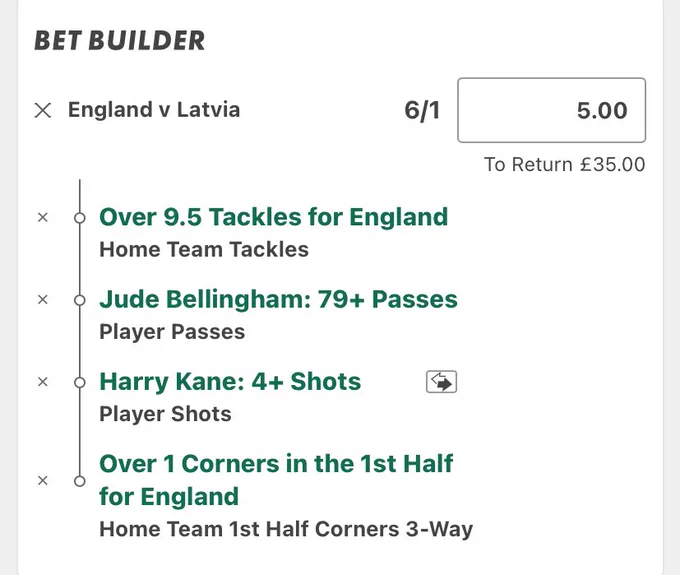680x575 pixels.
Task: Open Over 9.5 Tackles for England
Action: click(x=274, y=217)
